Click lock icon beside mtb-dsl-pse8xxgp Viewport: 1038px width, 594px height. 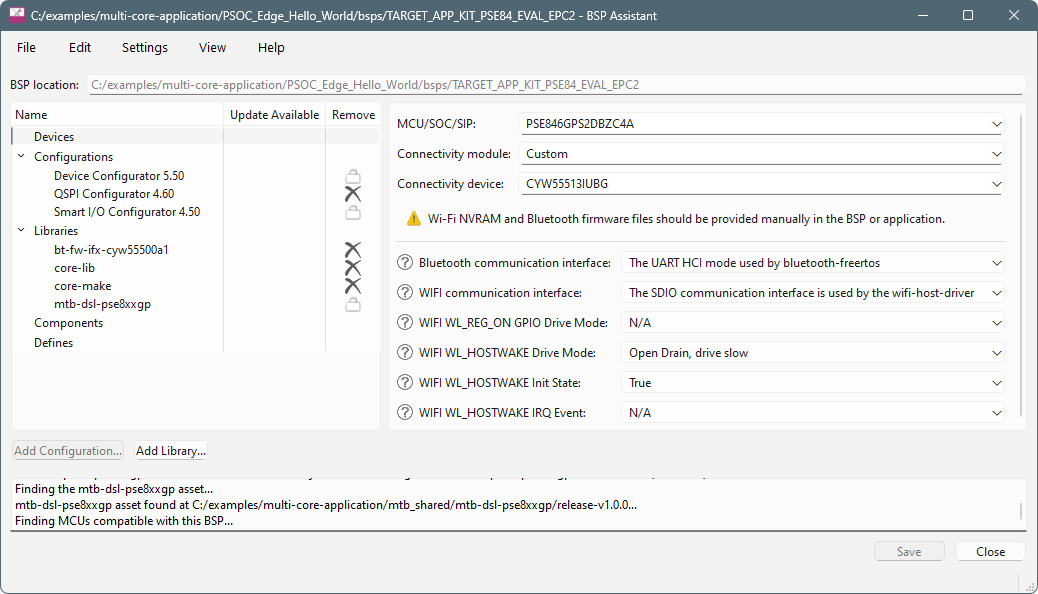pyautogui.click(x=352, y=305)
